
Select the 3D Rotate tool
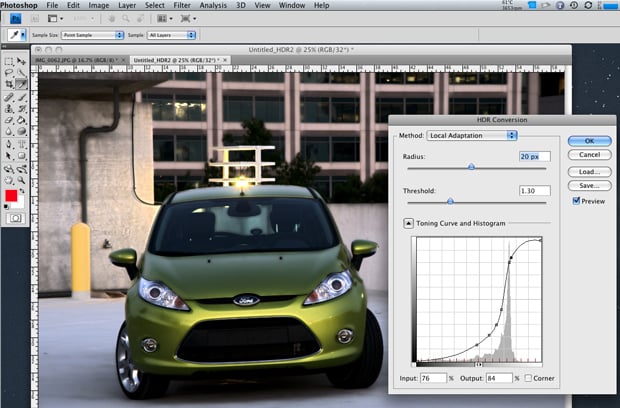coord(9,169)
